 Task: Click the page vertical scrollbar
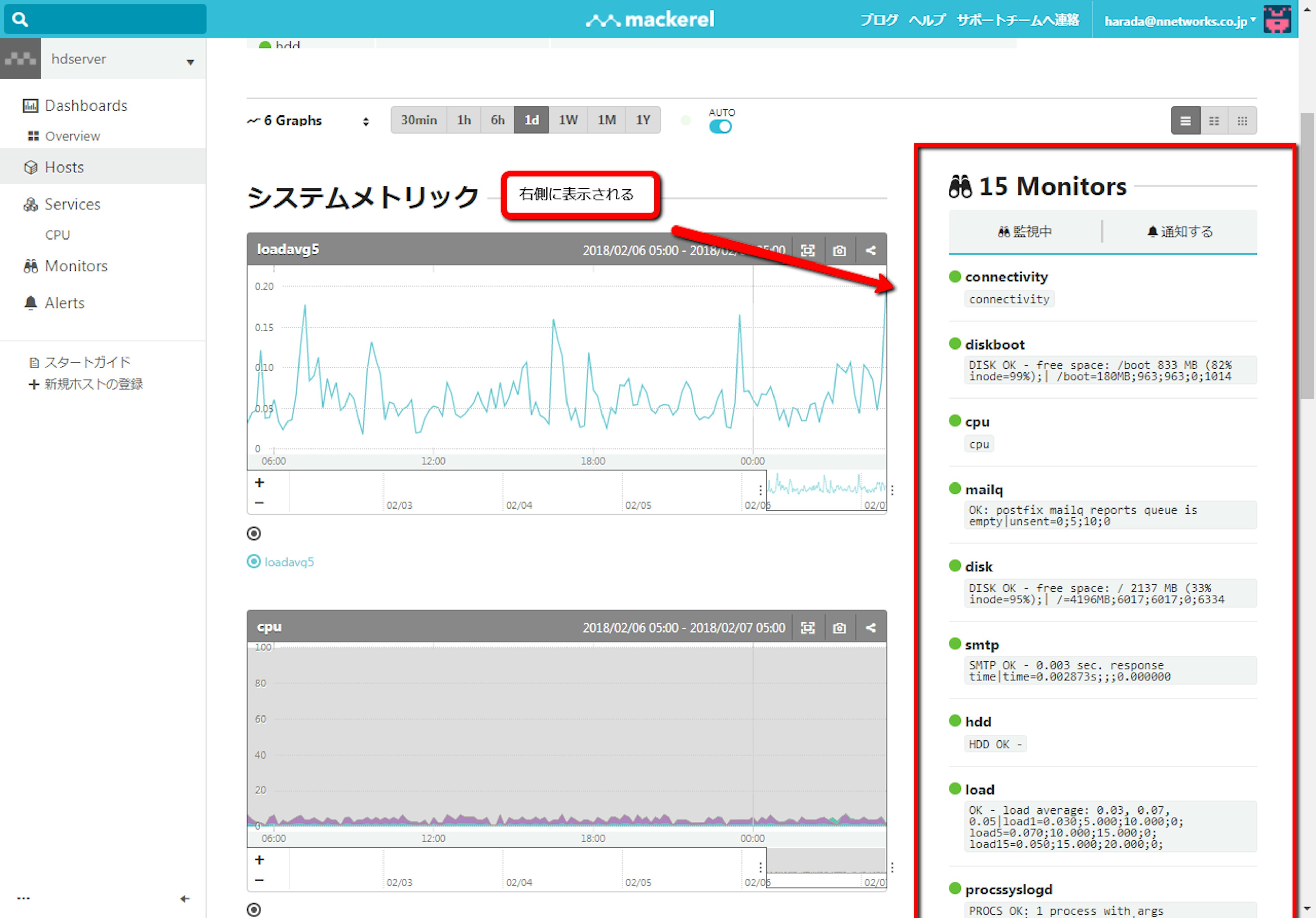pyautogui.click(x=1307, y=255)
